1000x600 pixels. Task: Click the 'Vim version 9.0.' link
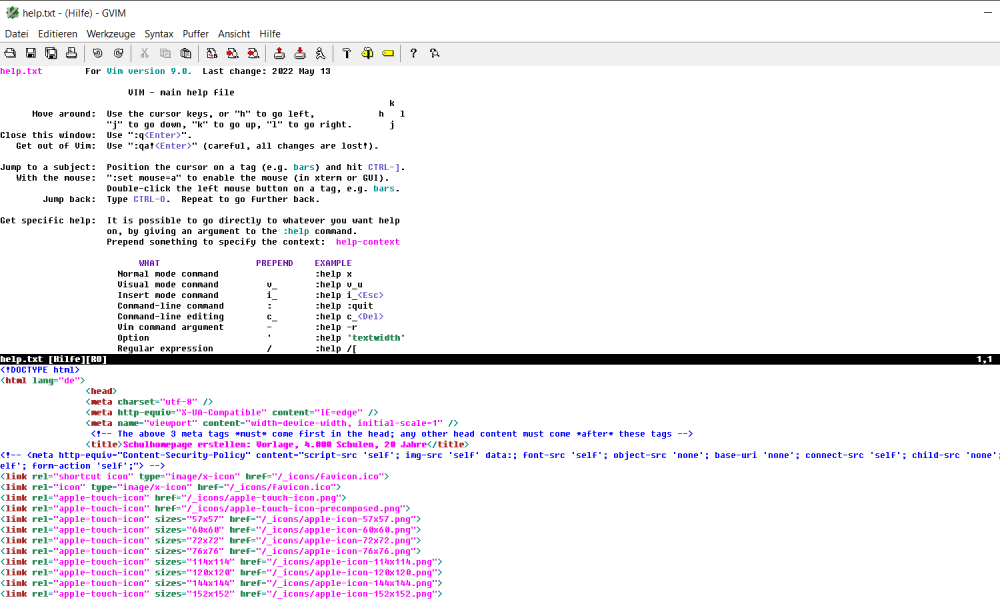tap(149, 71)
